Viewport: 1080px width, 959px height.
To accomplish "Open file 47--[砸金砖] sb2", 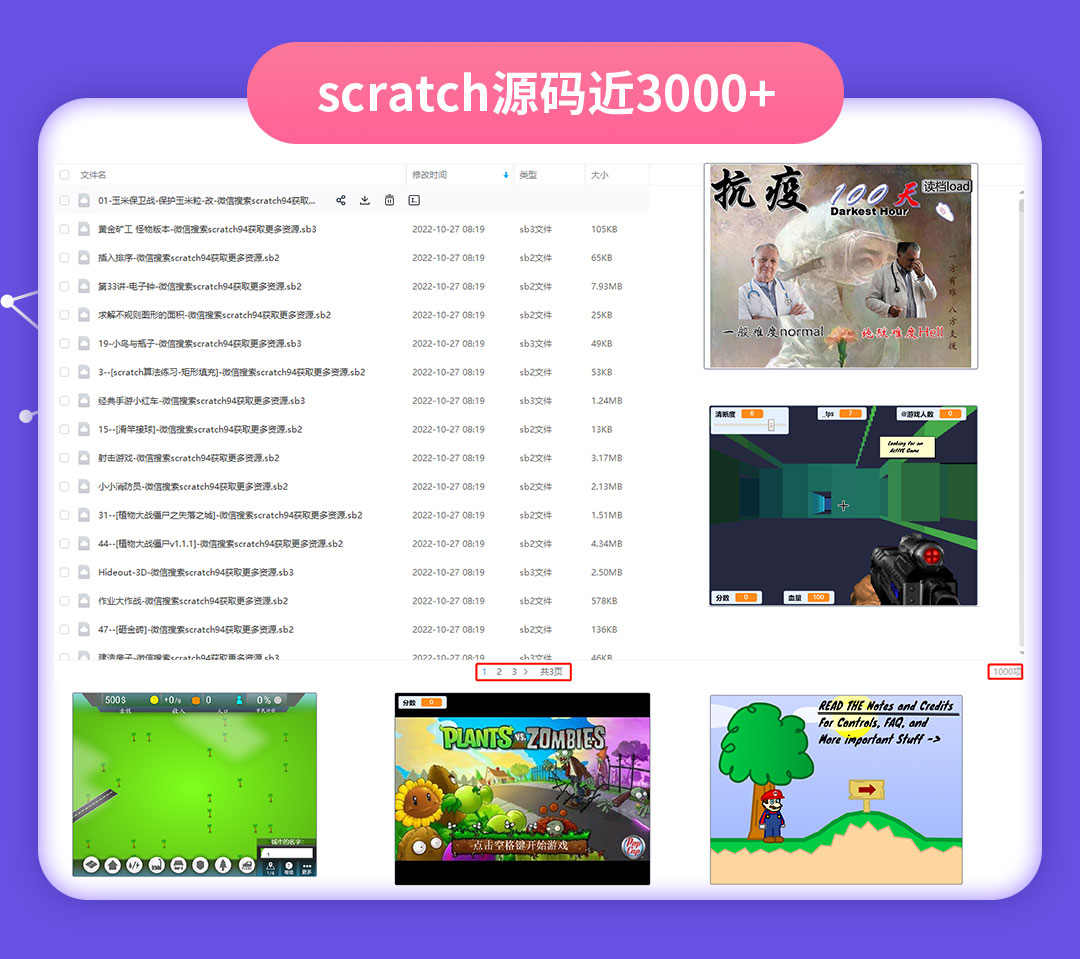I will pos(196,629).
